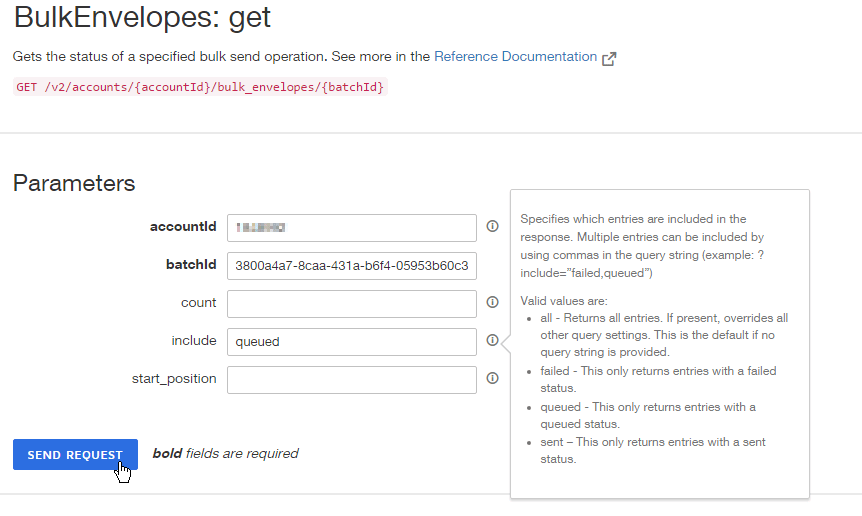This screenshot has height=516, width=862.
Task: Click the bold accountId label
Action: [183, 227]
